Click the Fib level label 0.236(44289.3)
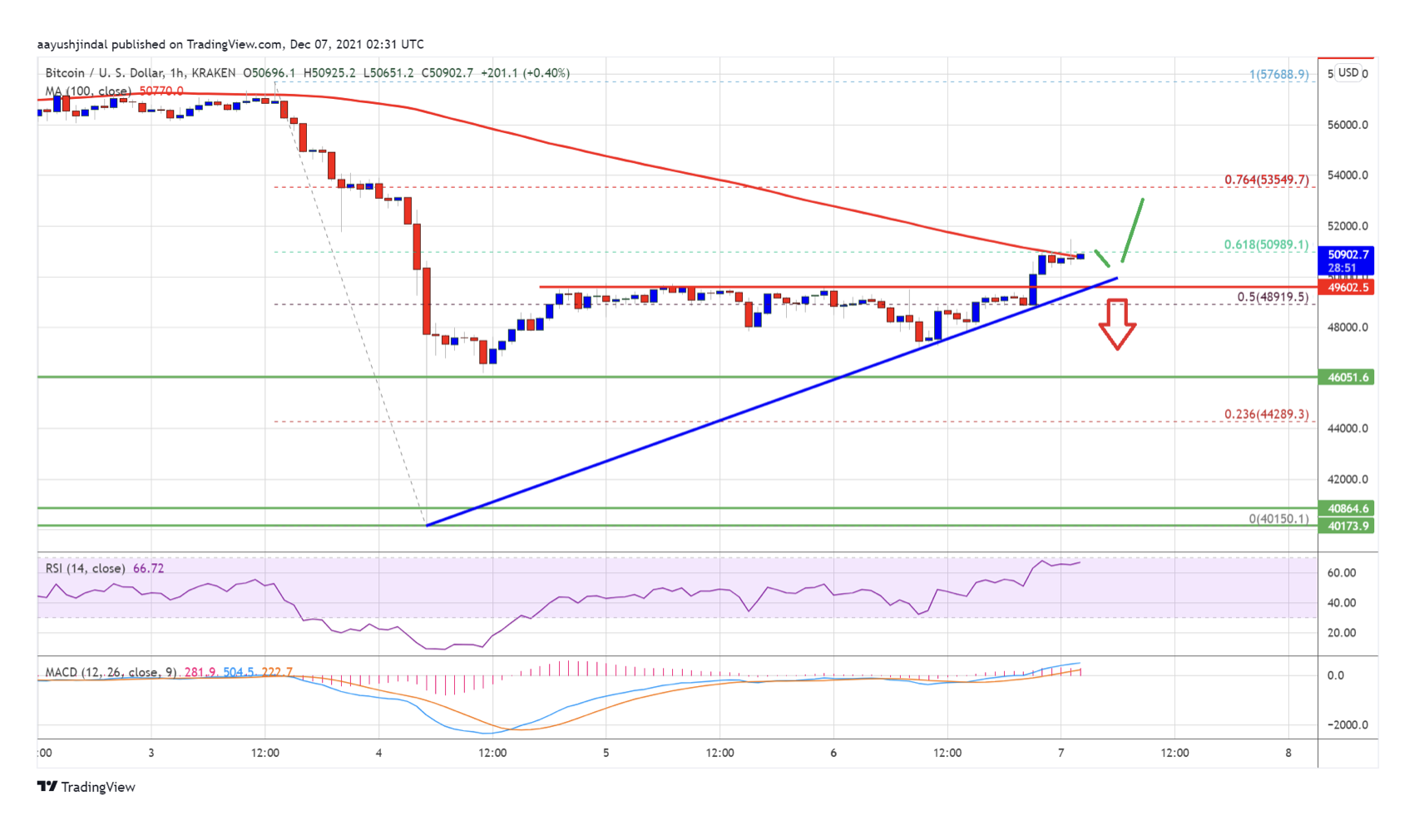This screenshot has width=1424, height=840. (1266, 413)
